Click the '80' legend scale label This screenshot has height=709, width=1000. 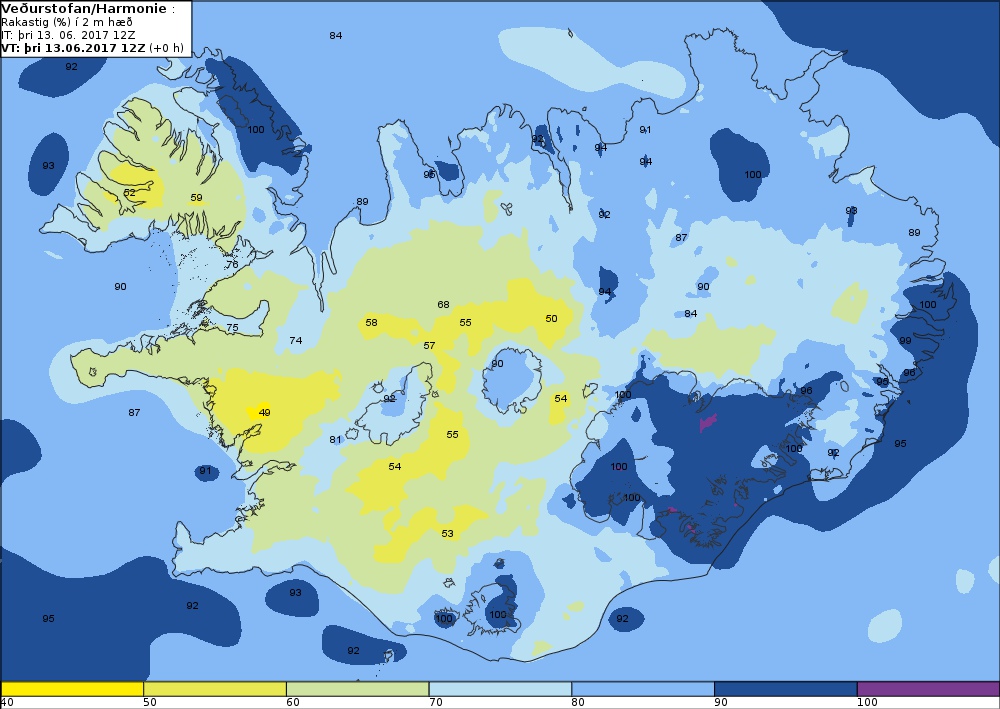578,703
